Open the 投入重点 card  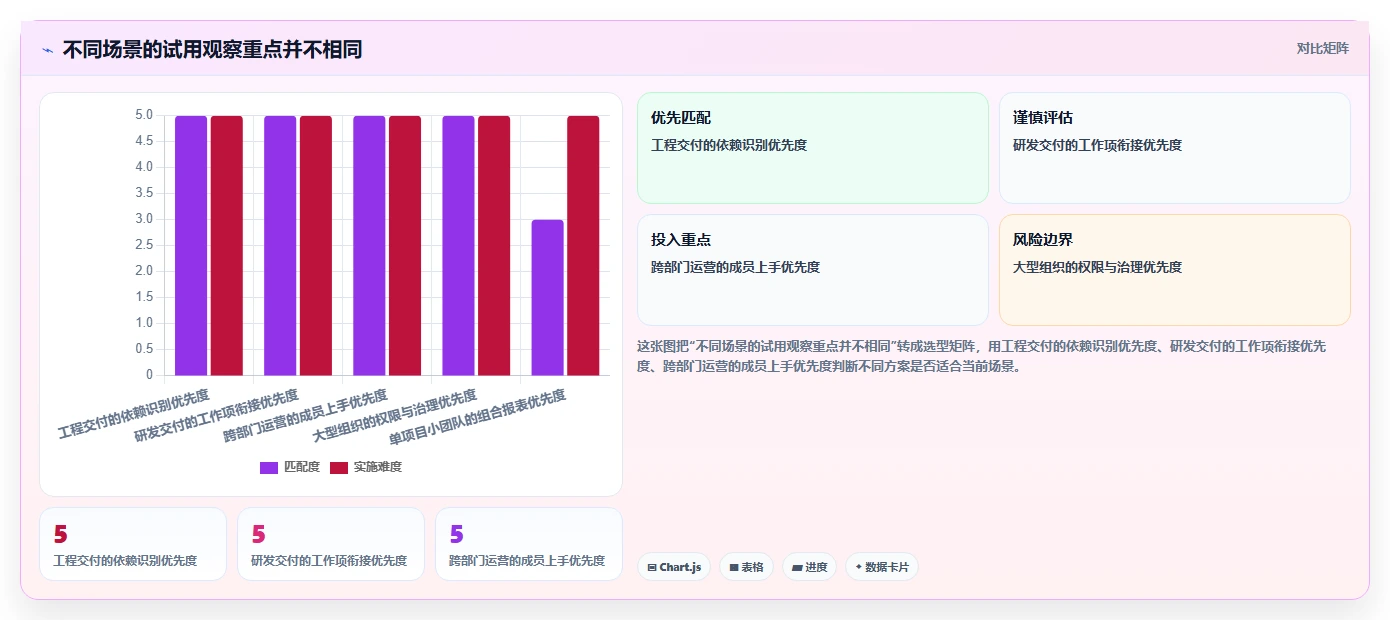coord(812,270)
